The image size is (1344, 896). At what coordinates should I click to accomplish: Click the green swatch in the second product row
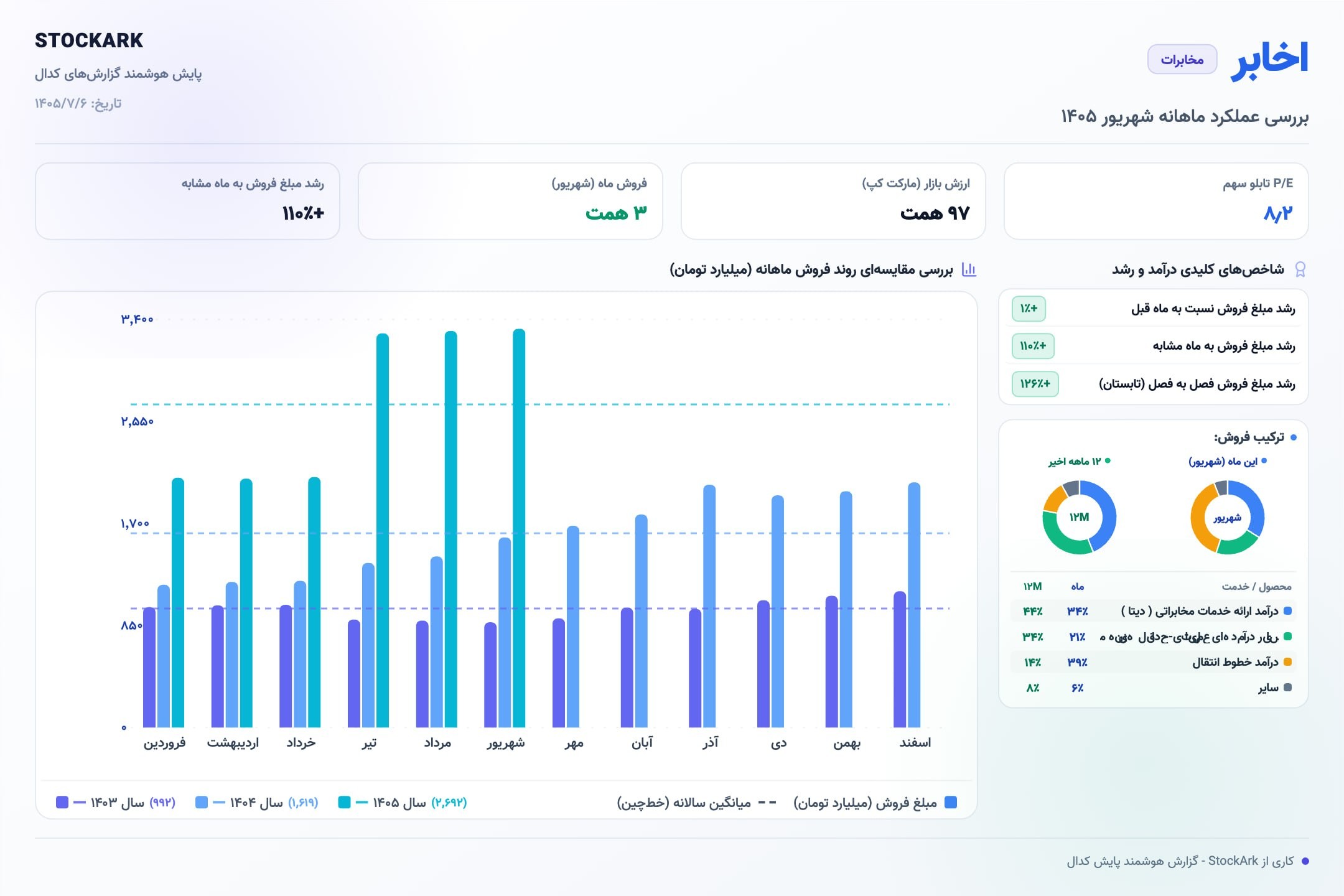(x=1288, y=637)
